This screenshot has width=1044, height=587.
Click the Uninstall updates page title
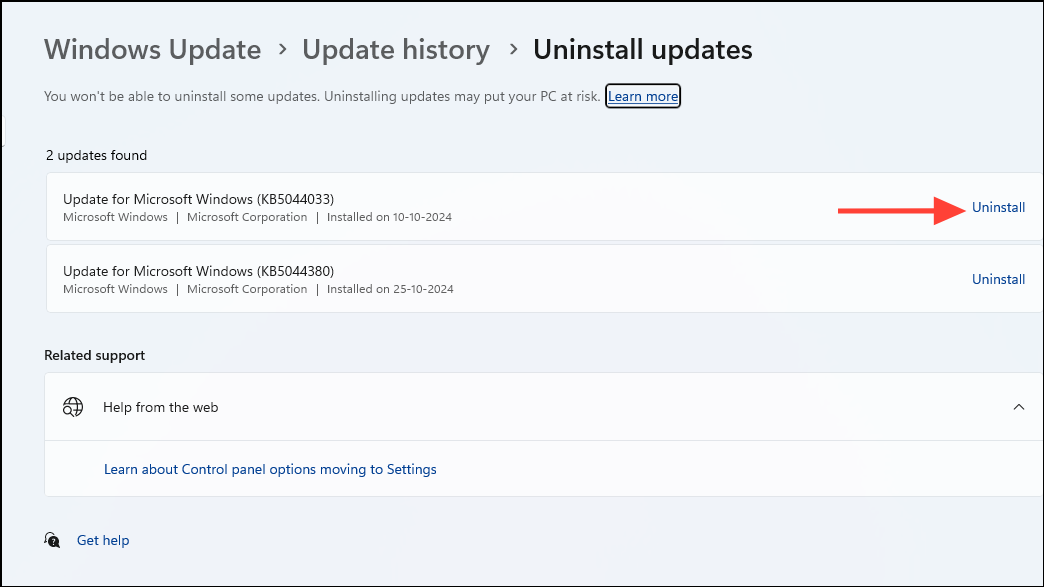pyautogui.click(x=643, y=50)
